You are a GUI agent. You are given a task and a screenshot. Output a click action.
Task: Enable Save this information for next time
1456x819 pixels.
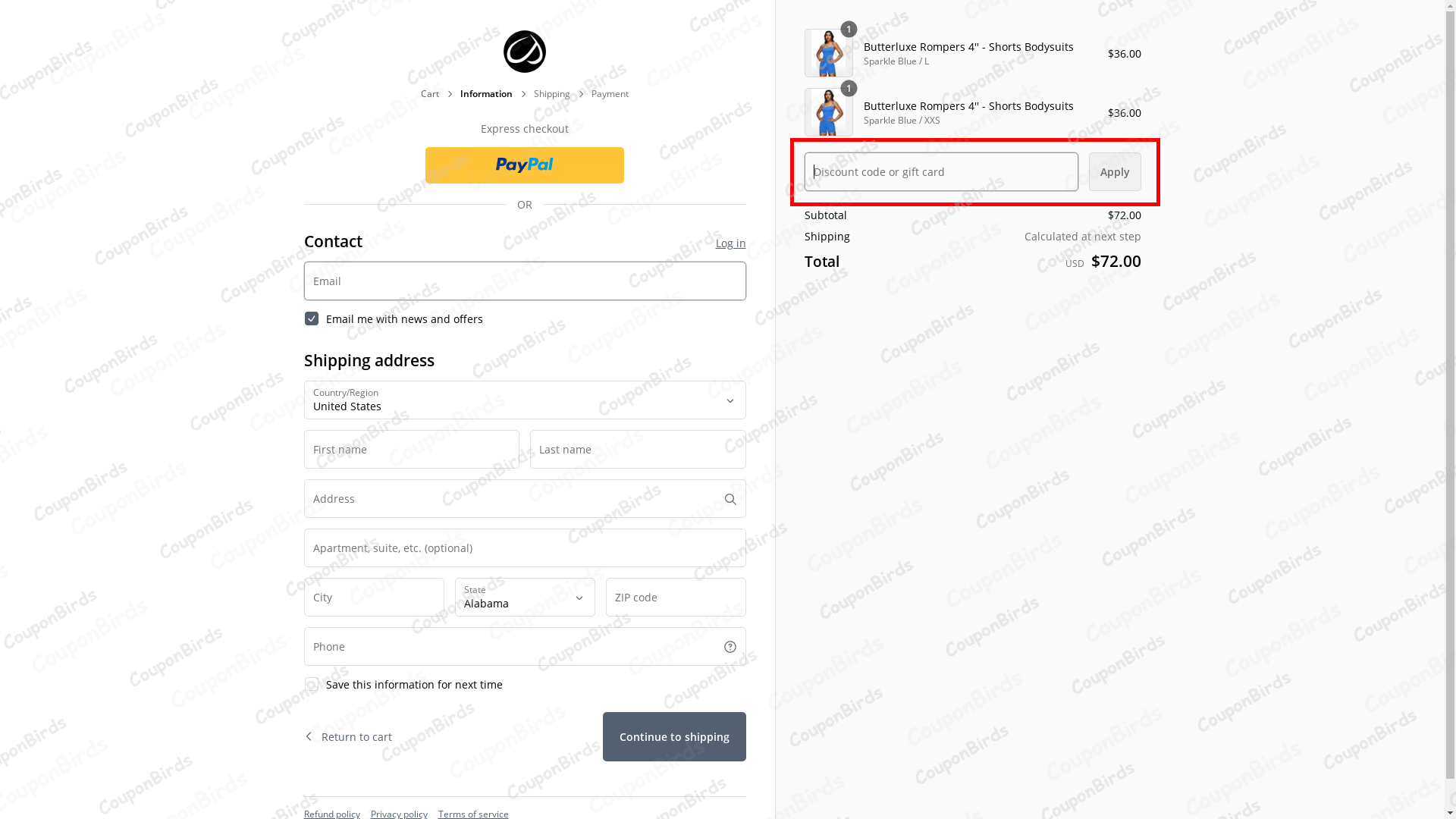[x=312, y=684]
